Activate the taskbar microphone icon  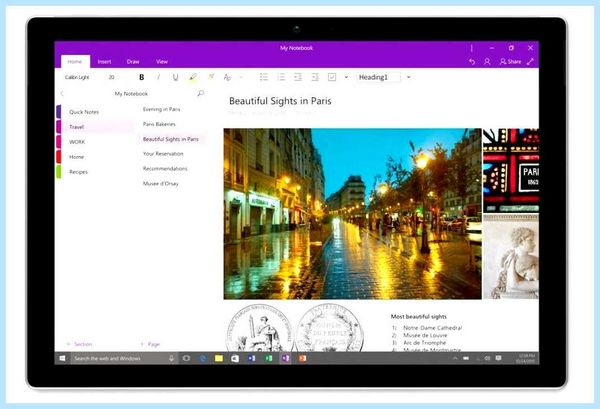click(x=171, y=358)
